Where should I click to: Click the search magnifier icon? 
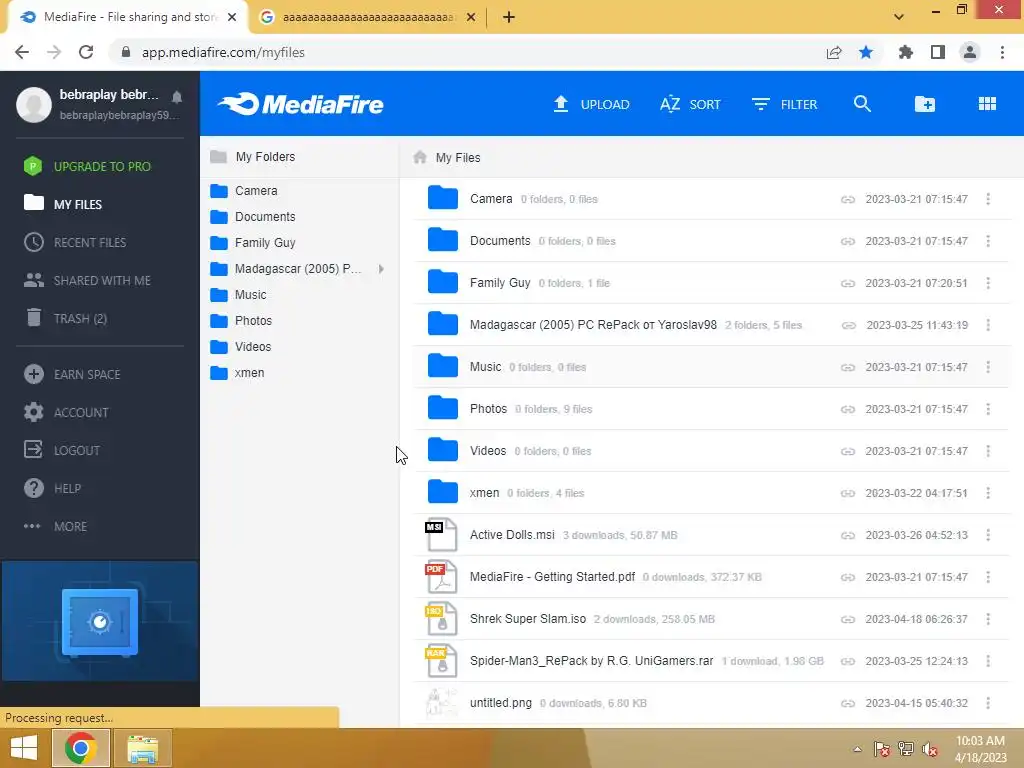862,103
